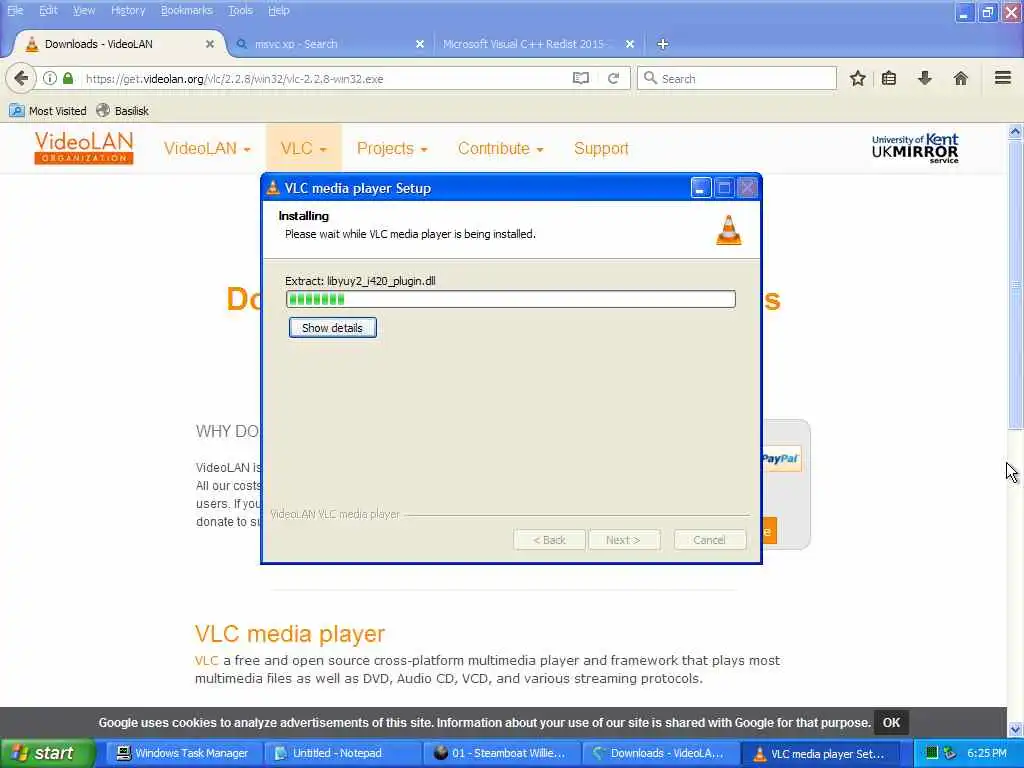Screen dimensions: 1024x768
Task: Click the University of Kent UK Mirror logo
Action: [915, 148]
